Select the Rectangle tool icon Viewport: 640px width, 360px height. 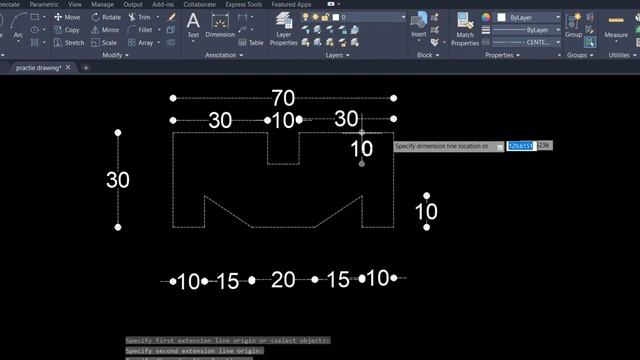[x=35, y=17]
